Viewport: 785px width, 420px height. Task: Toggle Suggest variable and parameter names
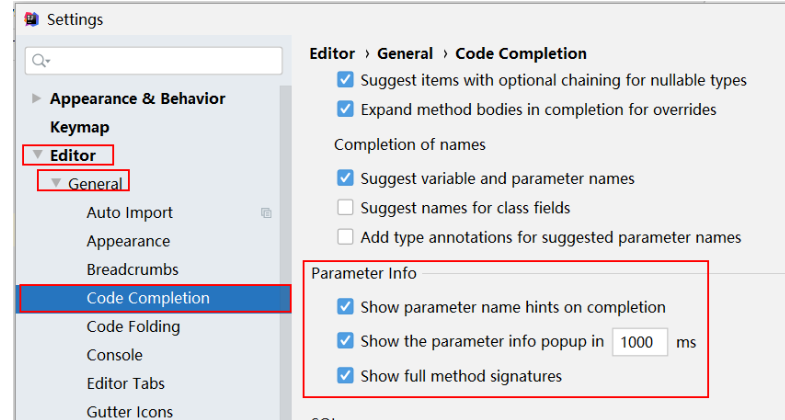point(345,178)
